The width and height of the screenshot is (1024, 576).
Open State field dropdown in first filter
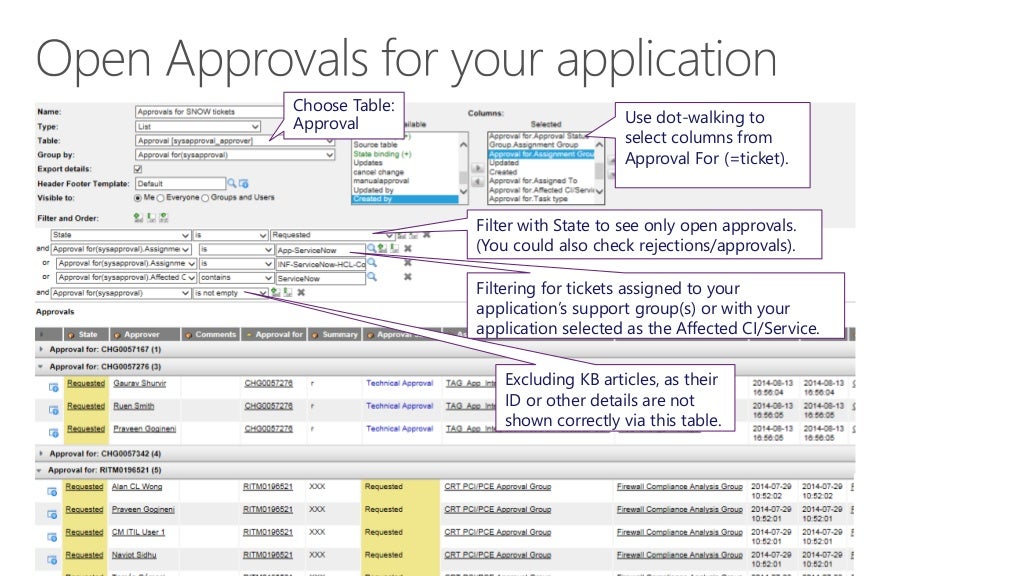pyautogui.click(x=120, y=234)
